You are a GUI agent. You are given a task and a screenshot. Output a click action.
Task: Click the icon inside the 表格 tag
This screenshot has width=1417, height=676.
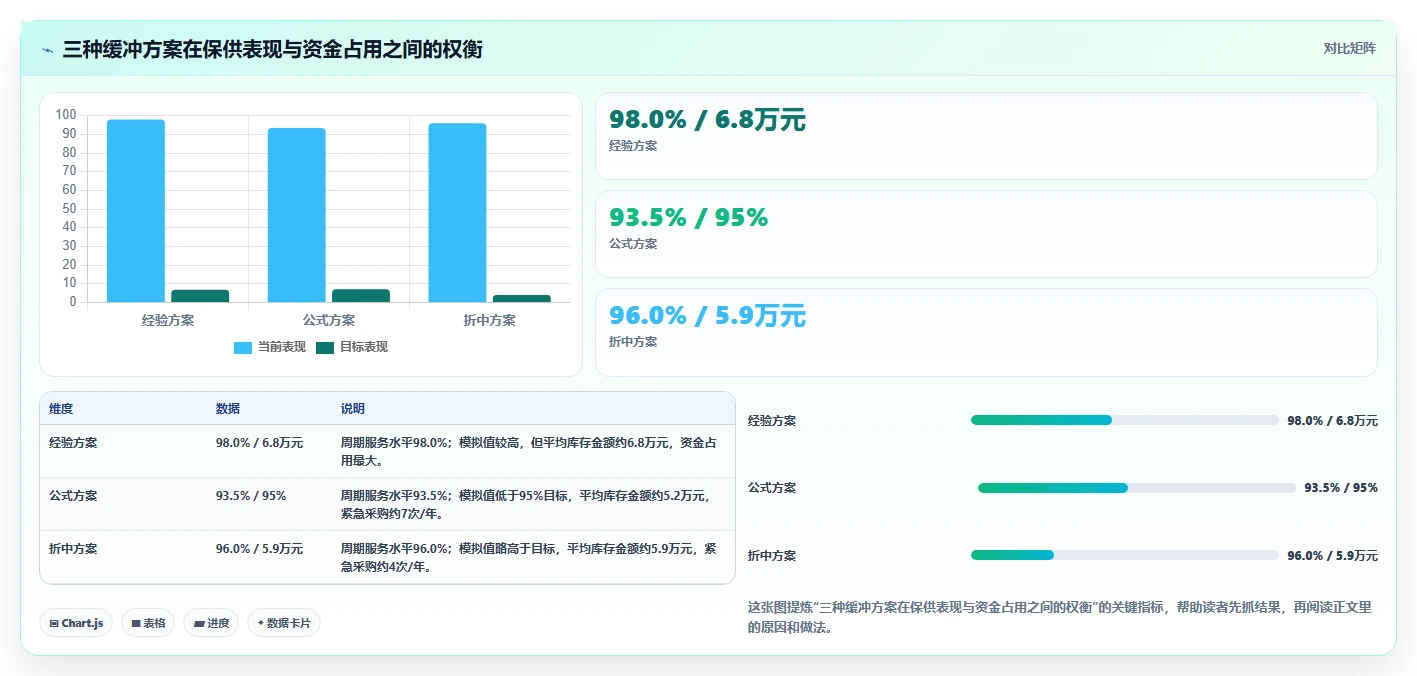pos(136,623)
